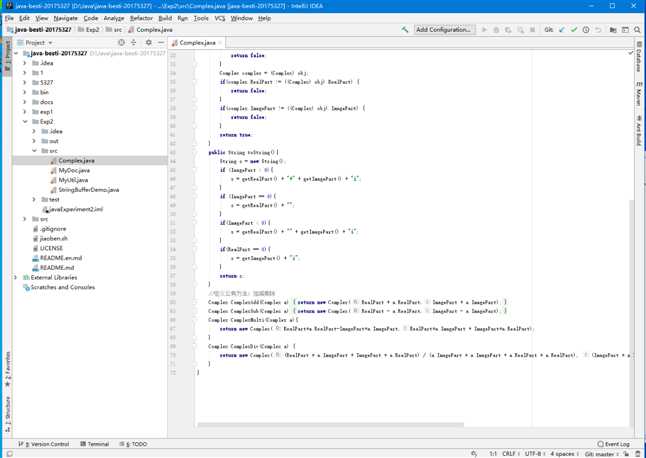The width and height of the screenshot is (646, 458).
Task: Open the Event Log
Action: 613,444
